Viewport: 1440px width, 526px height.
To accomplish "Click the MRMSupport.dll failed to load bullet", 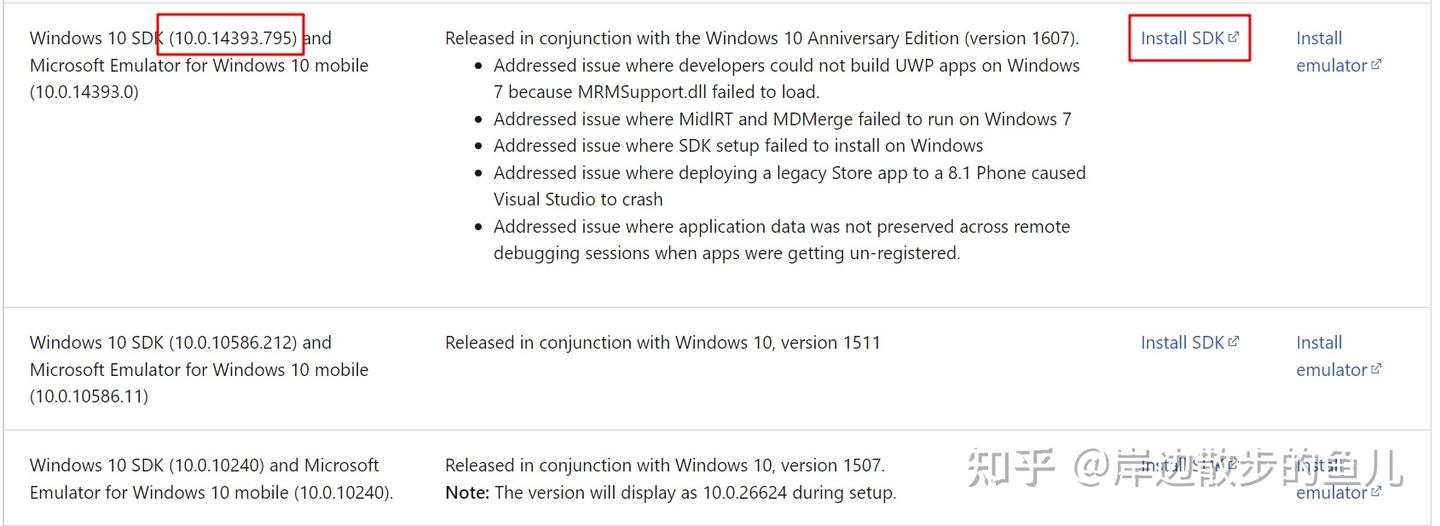I will click(786, 78).
